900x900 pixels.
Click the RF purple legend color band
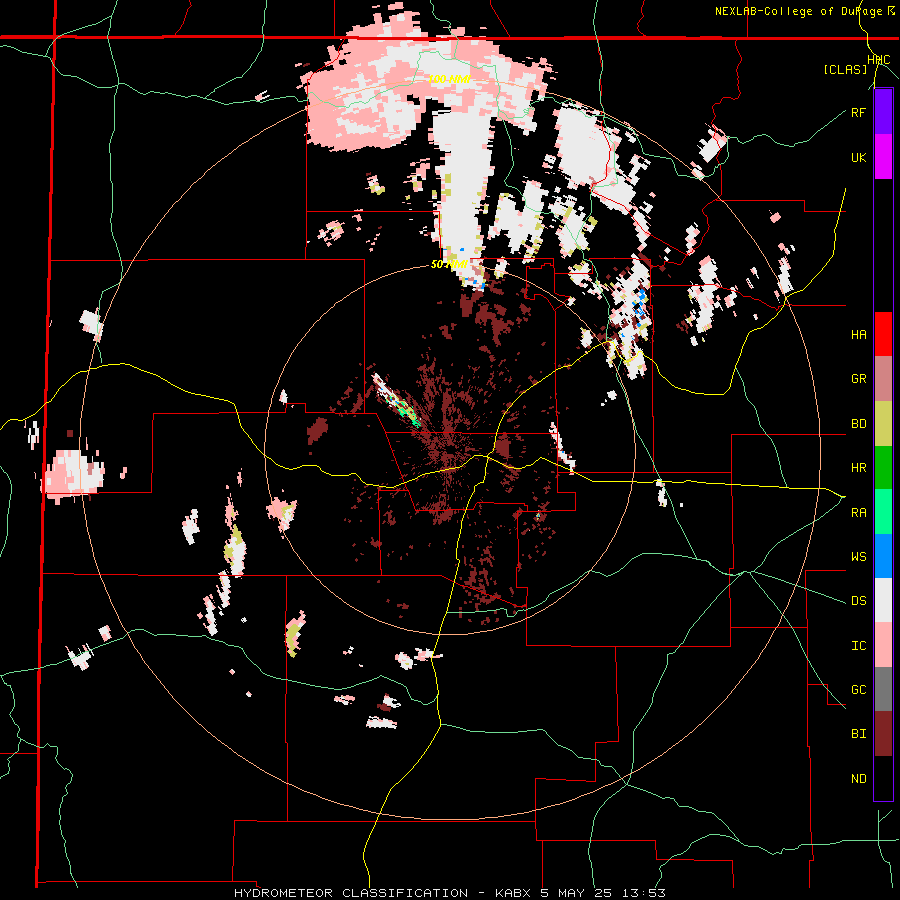883,112
